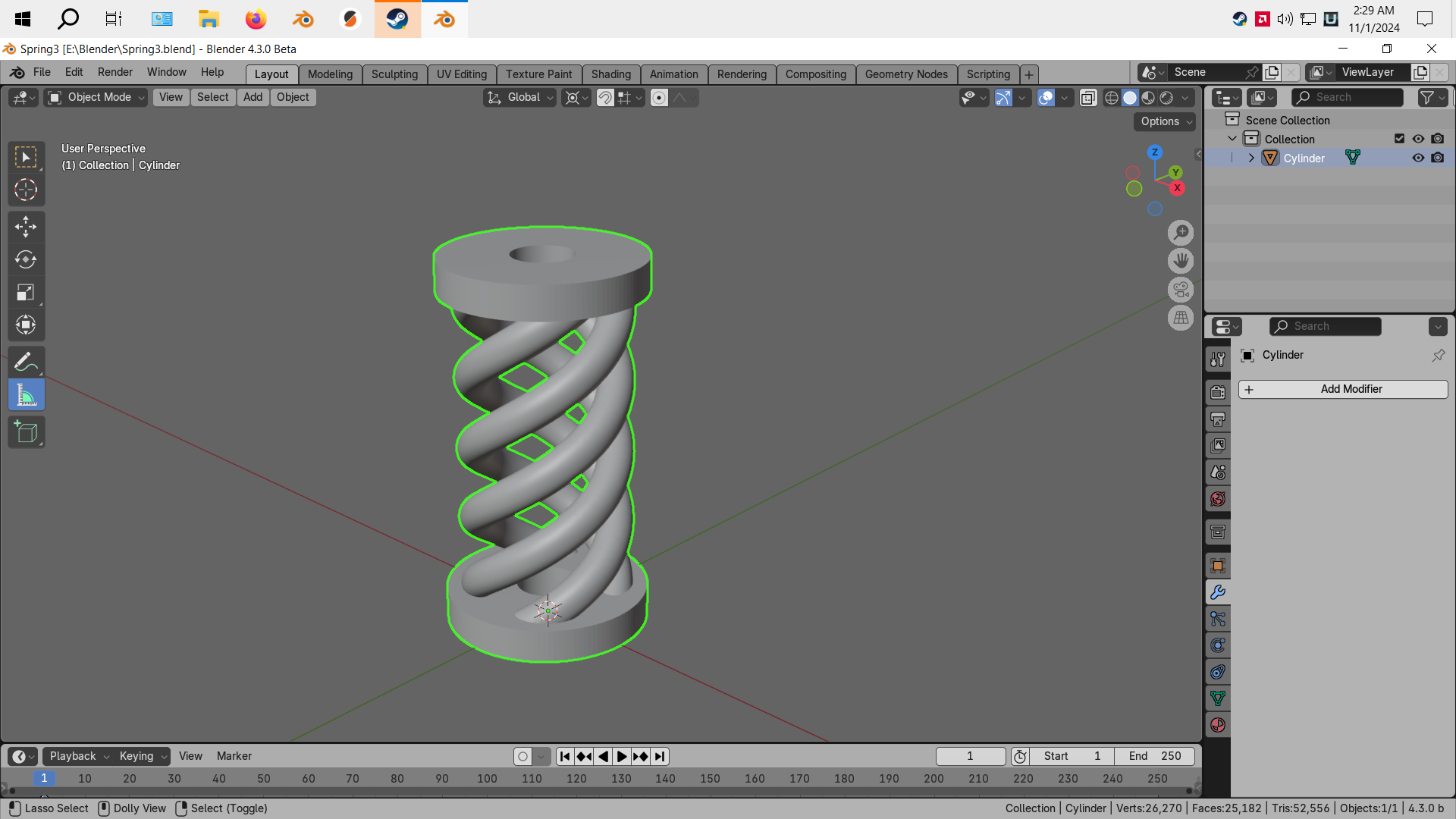Open the viewport Options dropdown

1165,121
